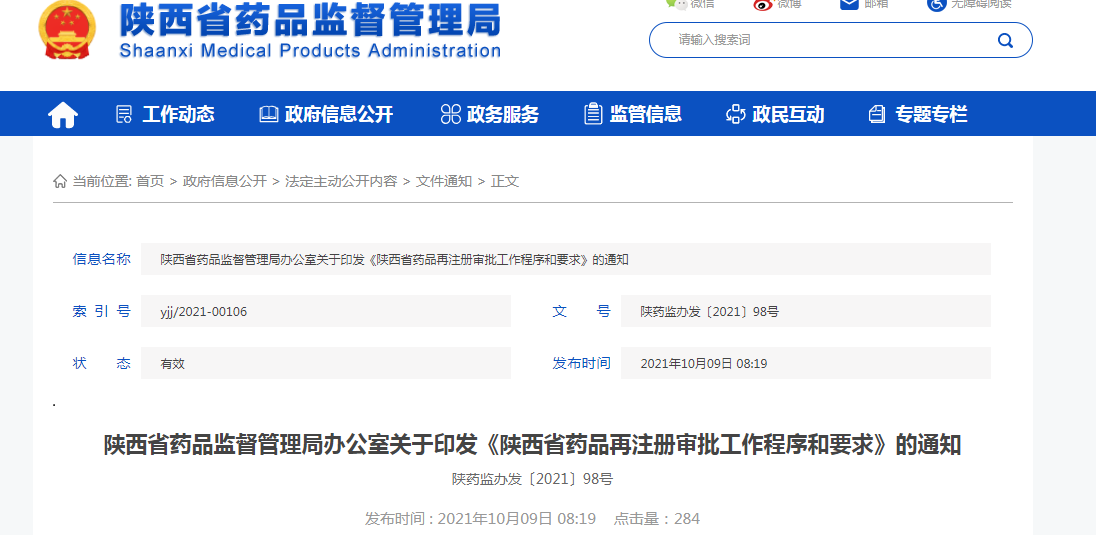
Task: Open the 政民互动 menu
Action: (788, 114)
